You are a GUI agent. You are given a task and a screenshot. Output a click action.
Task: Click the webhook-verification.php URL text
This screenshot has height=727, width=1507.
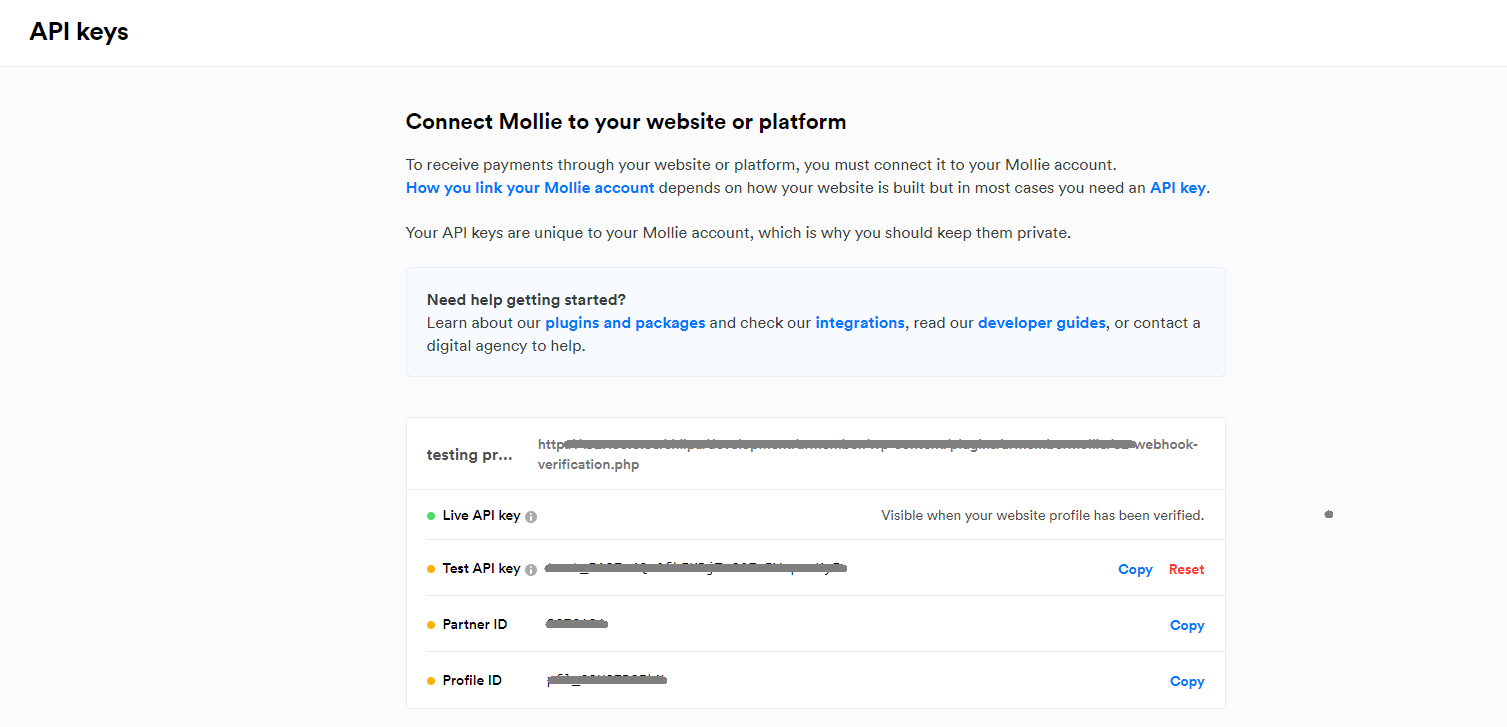(x=867, y=454)
